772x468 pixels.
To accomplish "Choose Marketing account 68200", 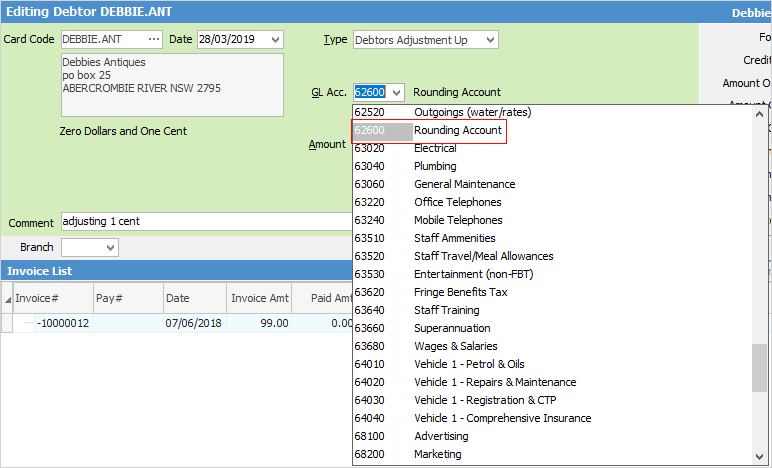I will coord(437,454).
